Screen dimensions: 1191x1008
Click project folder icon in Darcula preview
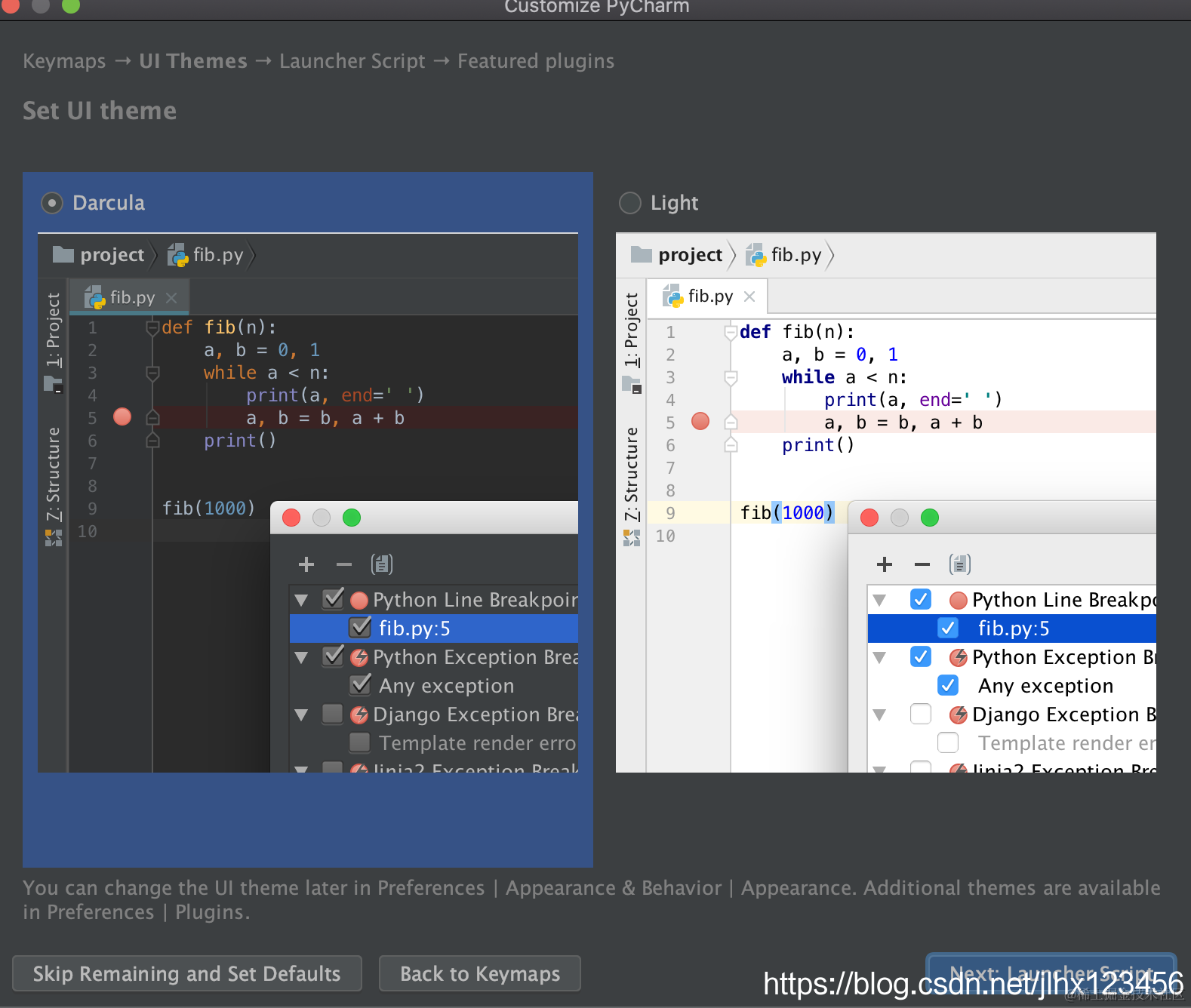coord(63,254)
